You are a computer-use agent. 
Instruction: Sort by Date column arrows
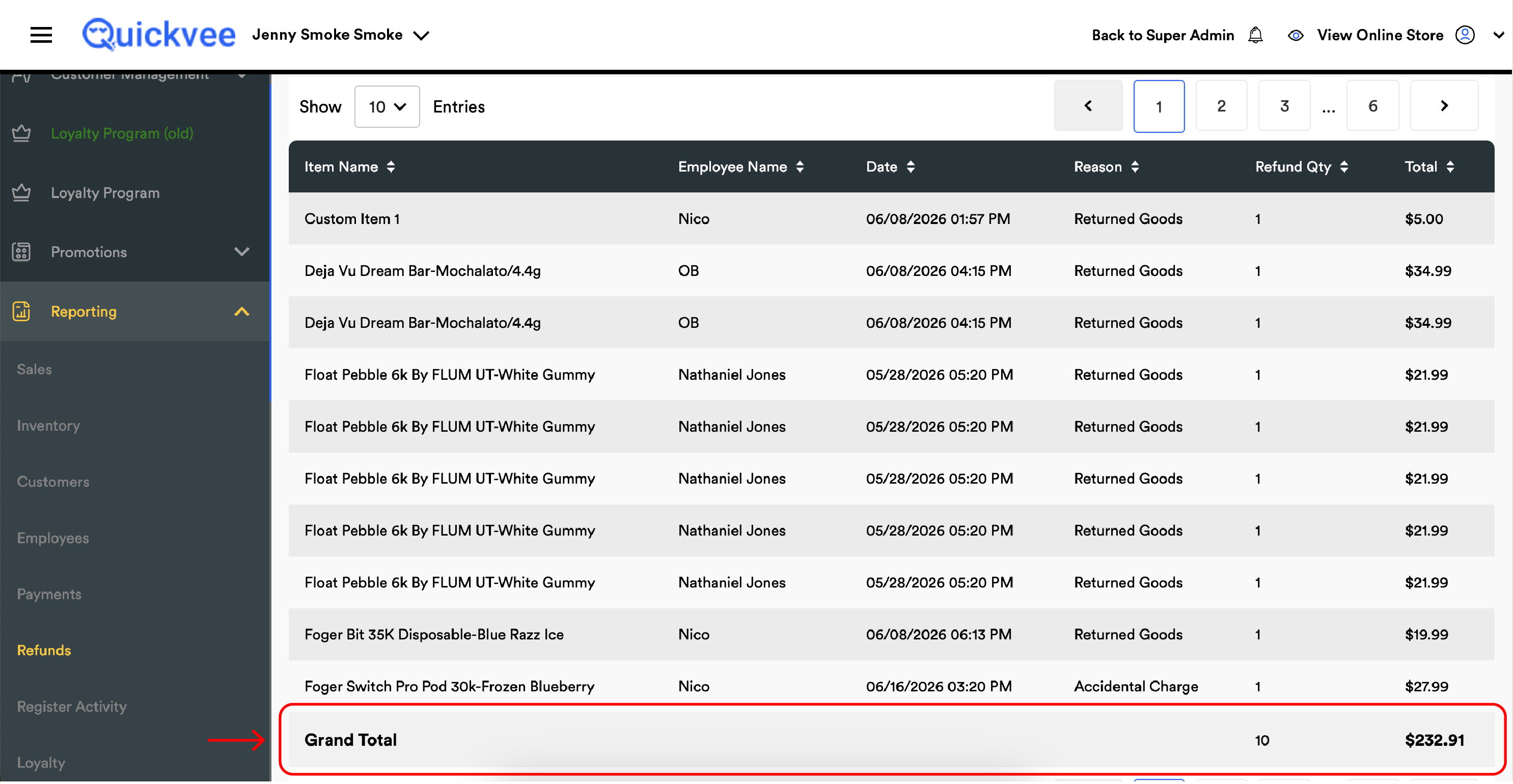[911, 167]
